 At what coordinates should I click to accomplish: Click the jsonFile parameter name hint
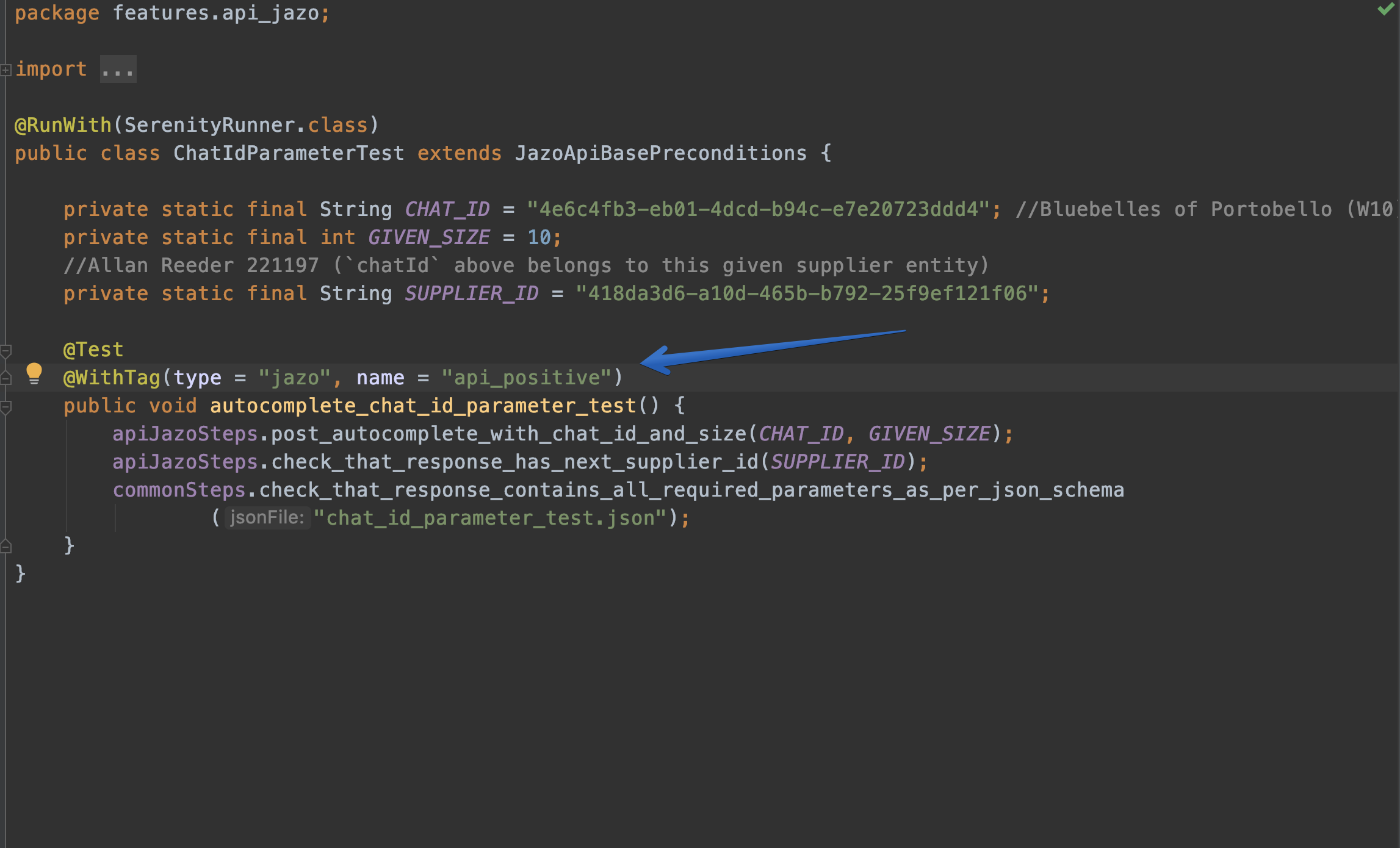[266, 517]
